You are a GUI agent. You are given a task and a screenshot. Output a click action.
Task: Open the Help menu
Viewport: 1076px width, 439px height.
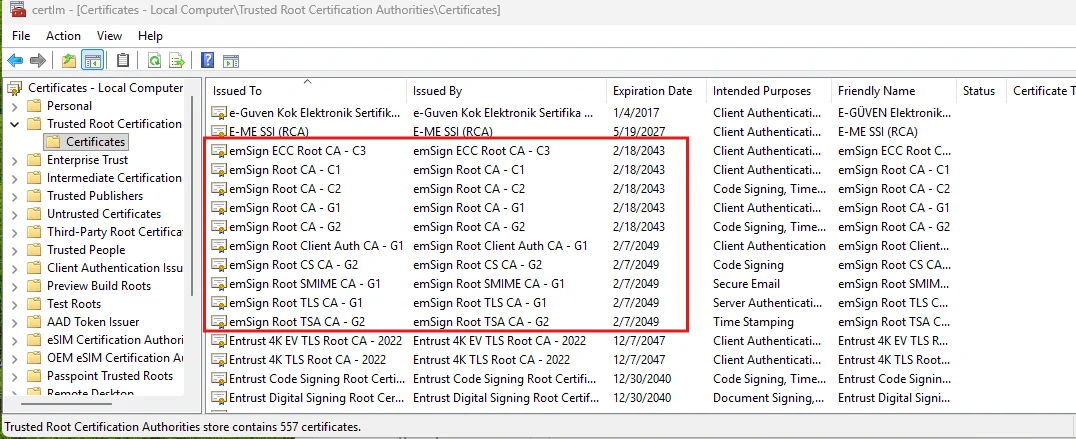click(150, 36)
